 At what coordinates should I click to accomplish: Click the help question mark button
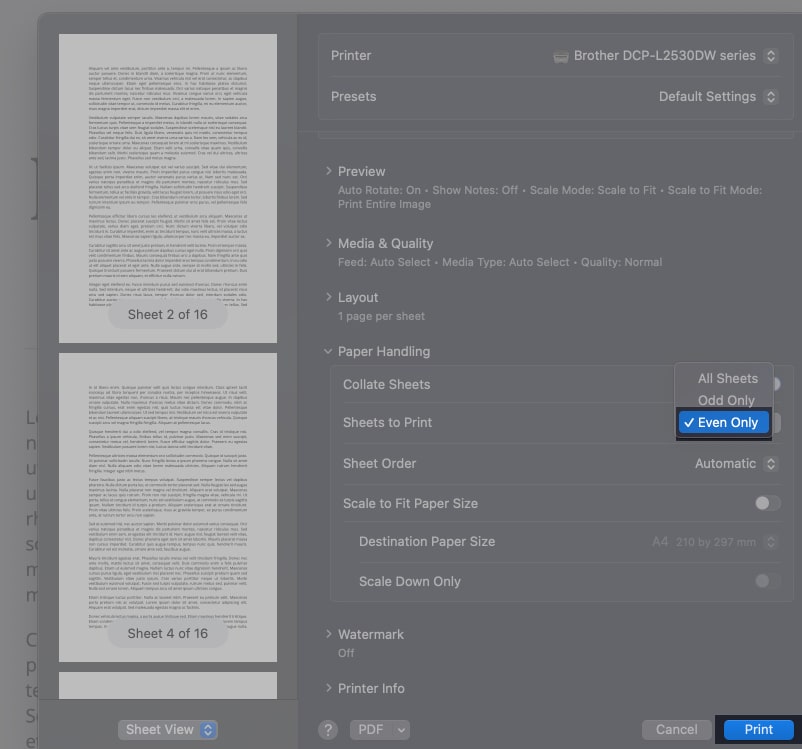click(x=328, y=730)
